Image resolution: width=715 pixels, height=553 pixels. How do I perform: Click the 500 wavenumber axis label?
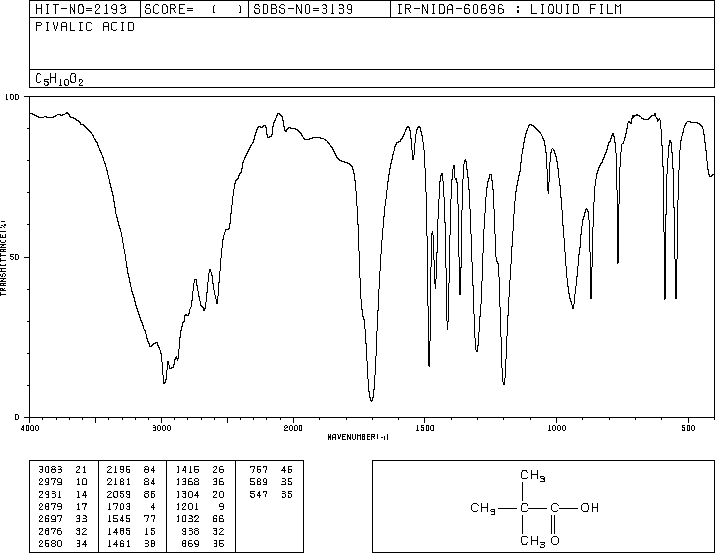[x=688, y=428]
